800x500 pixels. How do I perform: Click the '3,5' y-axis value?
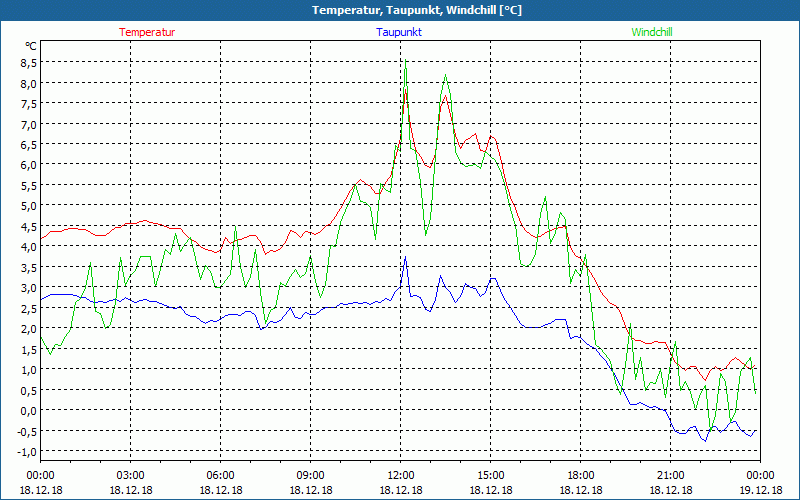(29, 267)
